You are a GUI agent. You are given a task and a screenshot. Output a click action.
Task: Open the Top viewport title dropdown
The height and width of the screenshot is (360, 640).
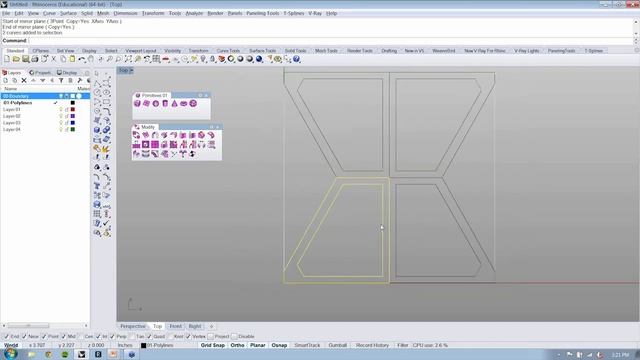(131, 71)
